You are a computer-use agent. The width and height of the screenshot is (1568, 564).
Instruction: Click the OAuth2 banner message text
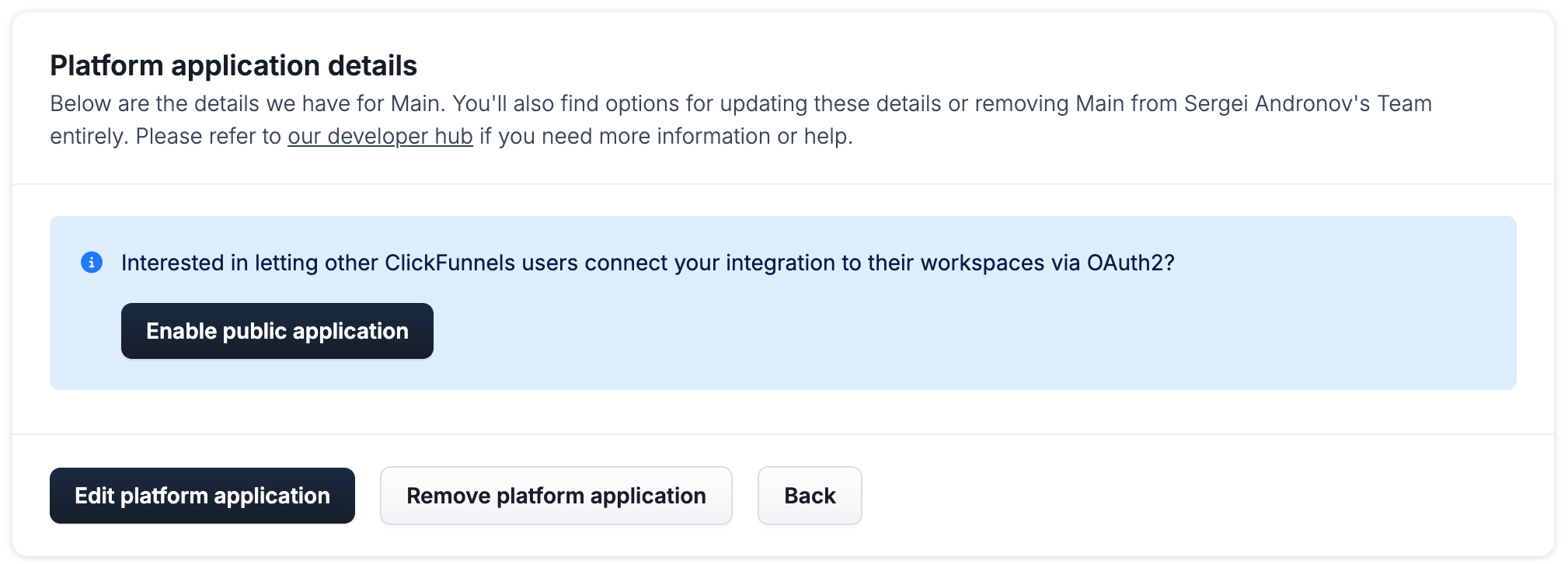[647, 263]
